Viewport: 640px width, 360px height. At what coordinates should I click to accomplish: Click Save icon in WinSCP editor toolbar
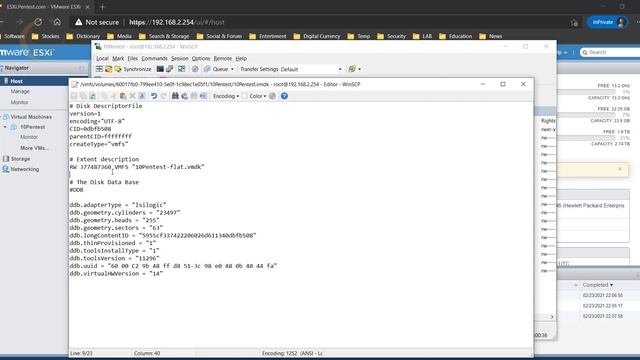click(x=74, y=96)
